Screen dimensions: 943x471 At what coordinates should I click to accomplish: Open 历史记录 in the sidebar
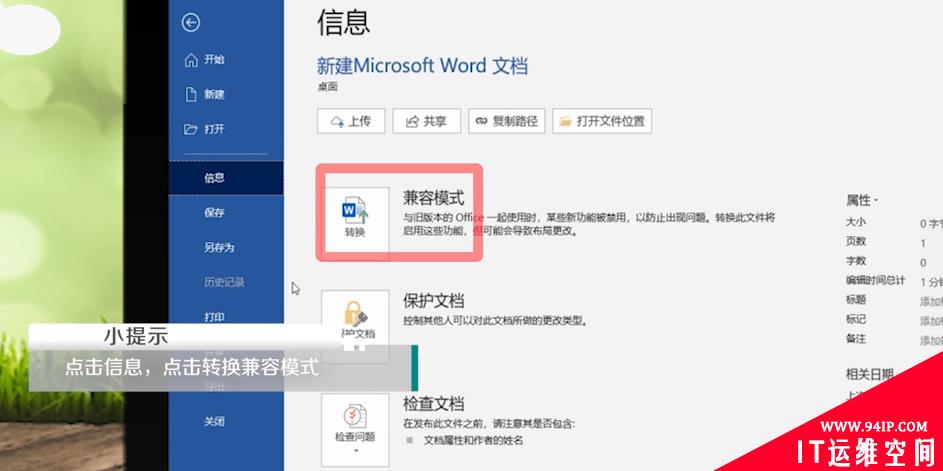click(224, 282)
